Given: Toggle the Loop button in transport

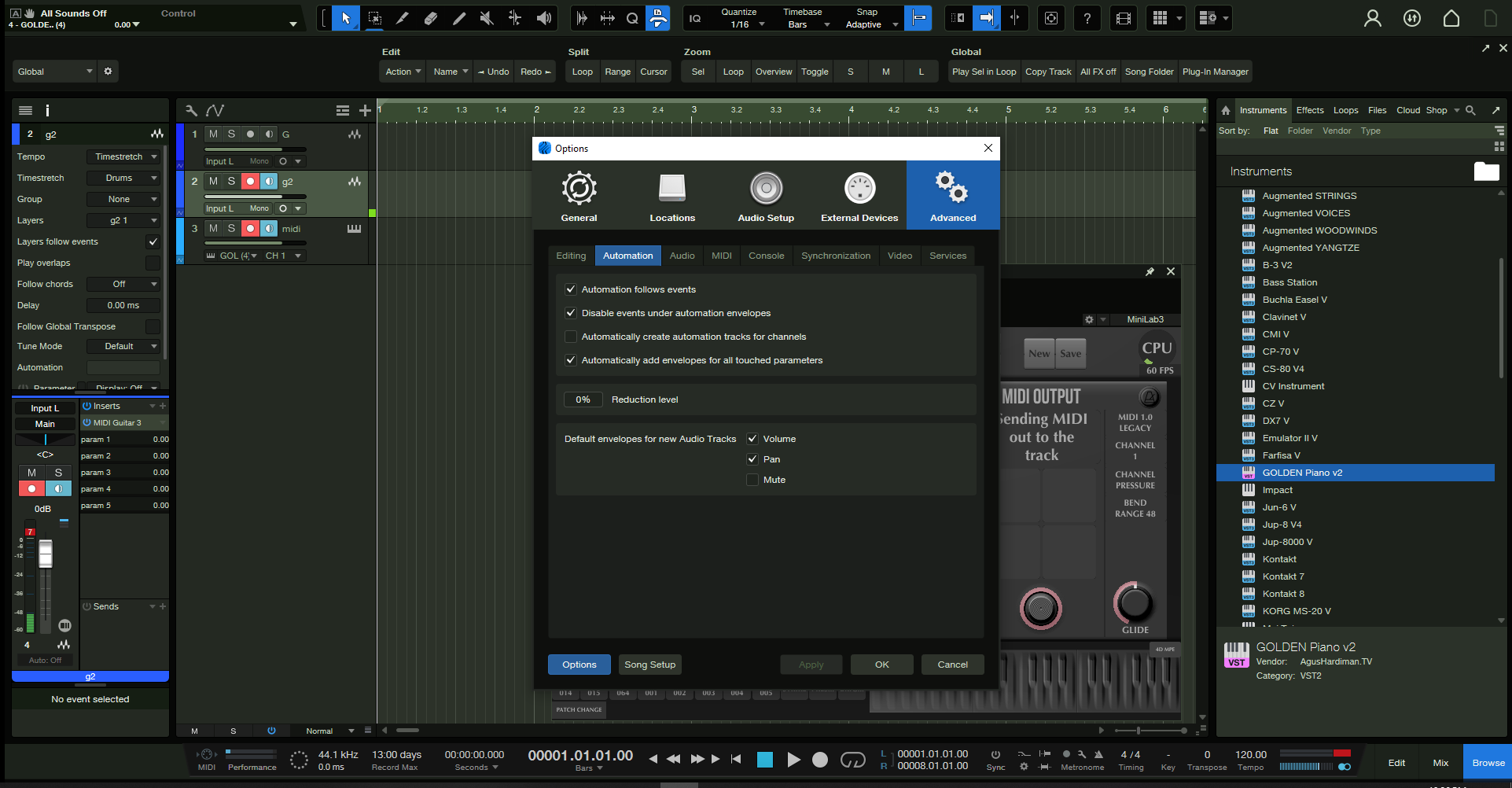Looking at the screenshot, I should point(852,760).
